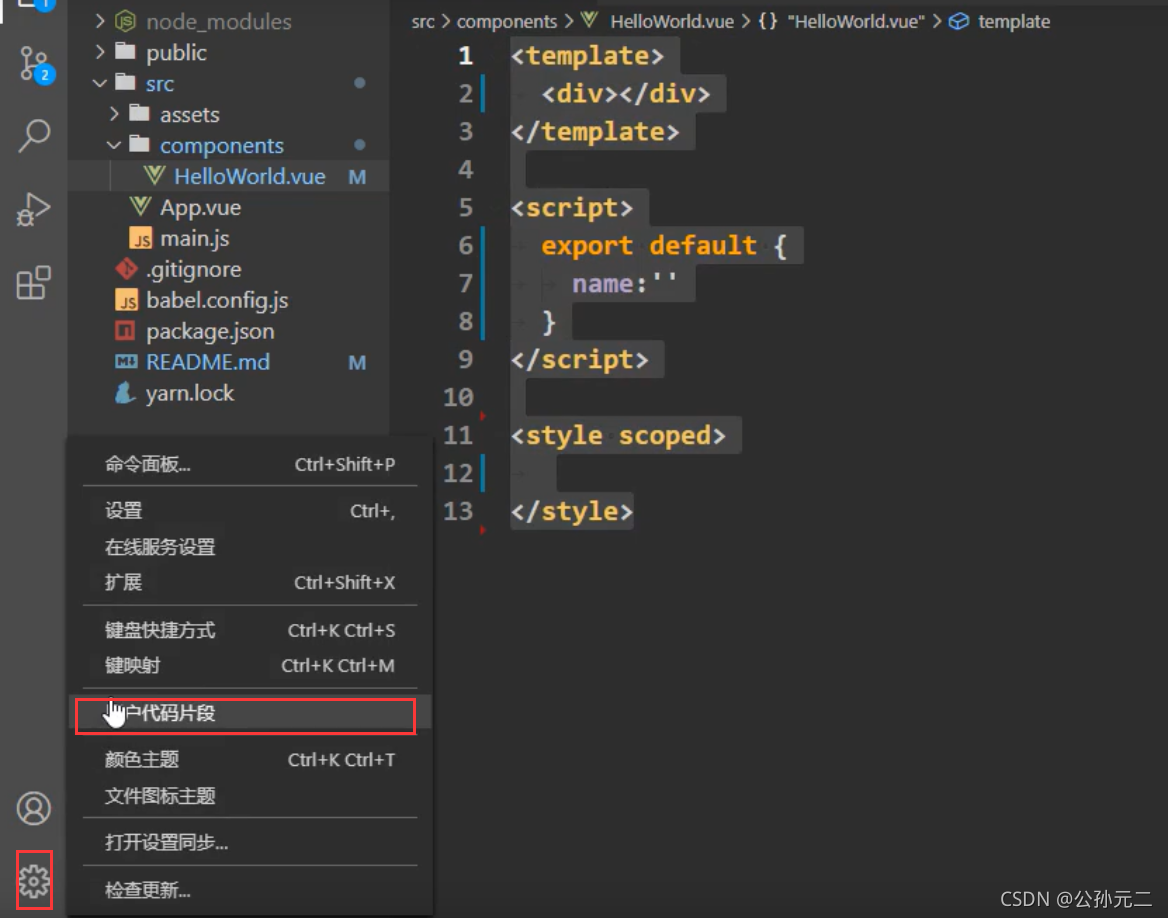Image resolution: width=1168 pixels, height=918 pixels.
Task: Select HelloWorld.vue in the explorer tree
Action: [229, 177]
